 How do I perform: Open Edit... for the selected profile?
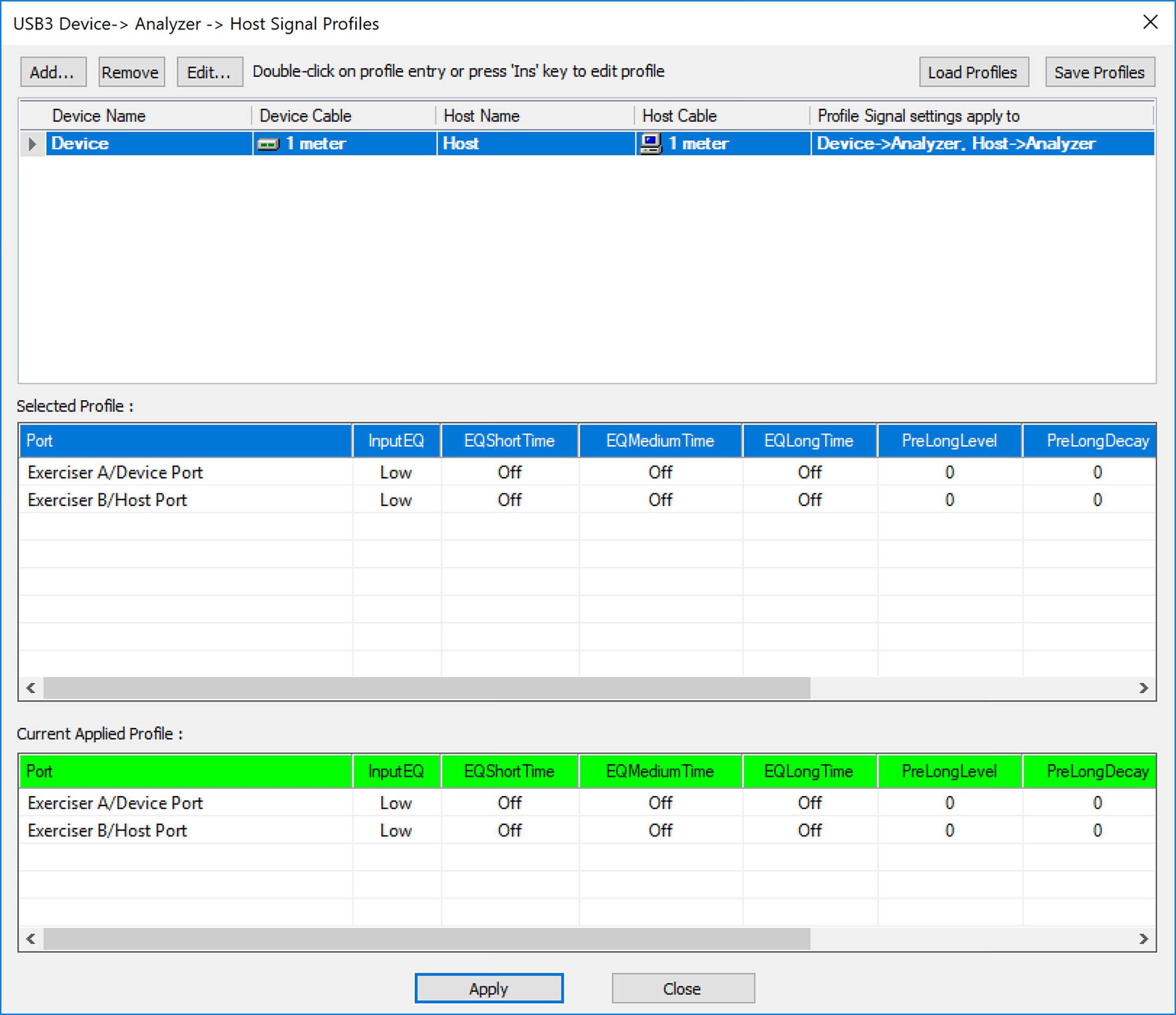[210, 72]
